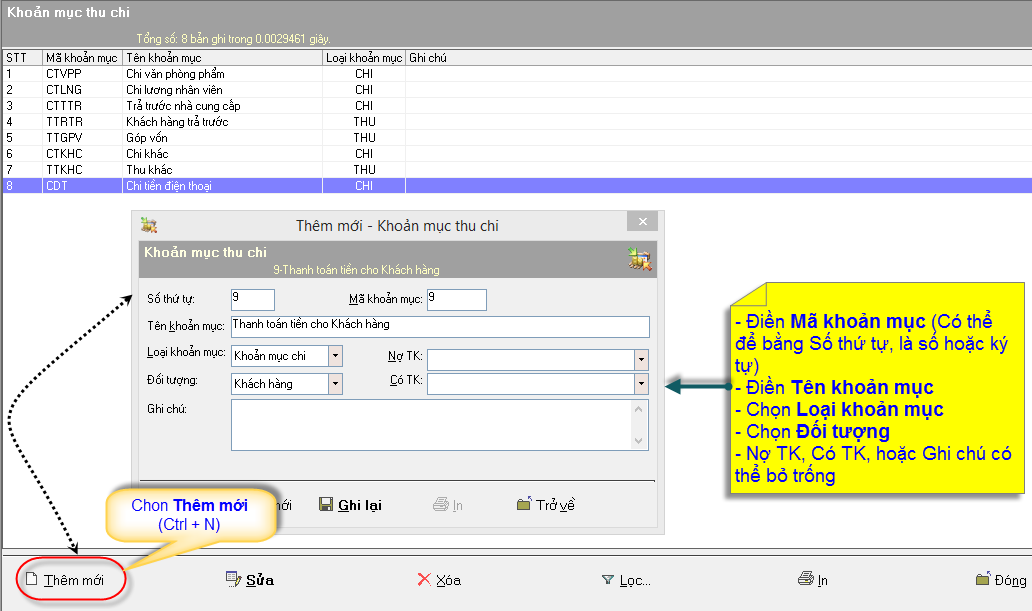Screen dimensions: 1032x611
Task: Expand the Loại khoản mục dropdown
Action: [335, 356]
